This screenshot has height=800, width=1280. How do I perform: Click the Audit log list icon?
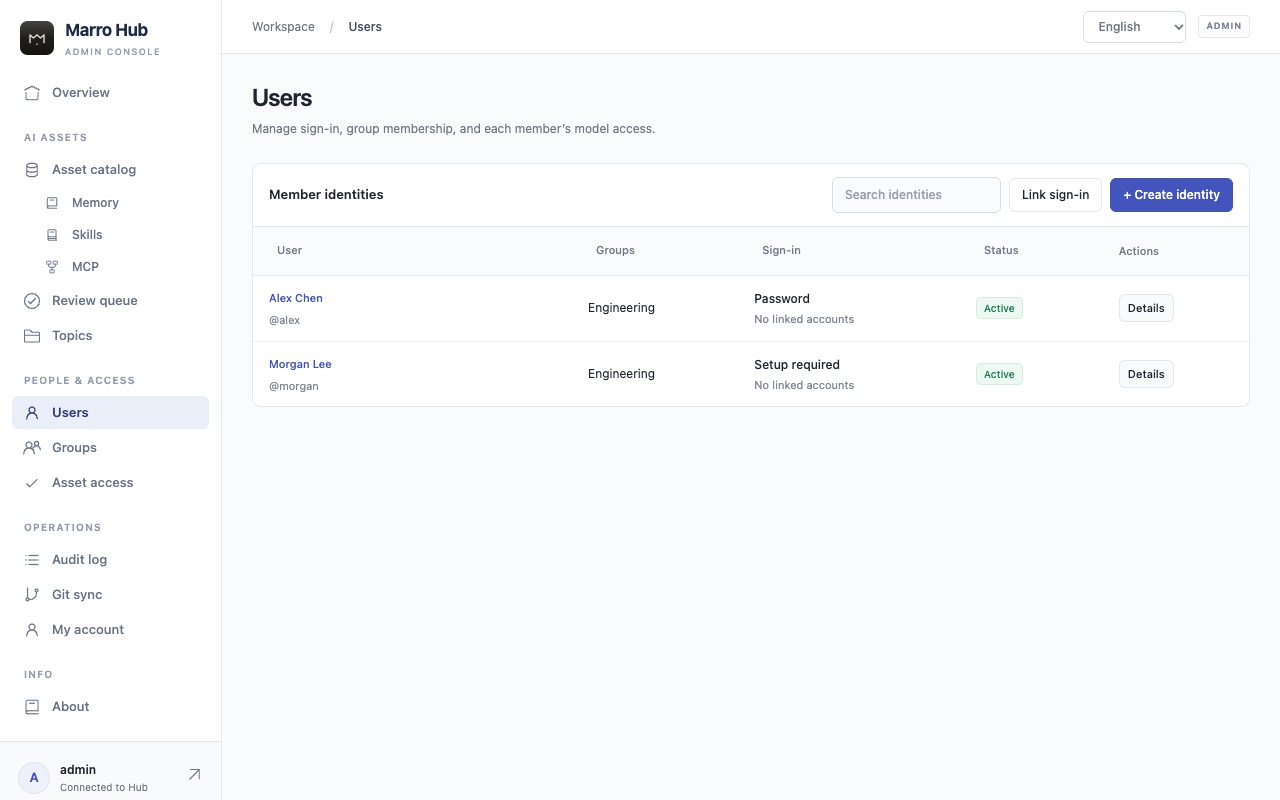(x=32, y=560)
